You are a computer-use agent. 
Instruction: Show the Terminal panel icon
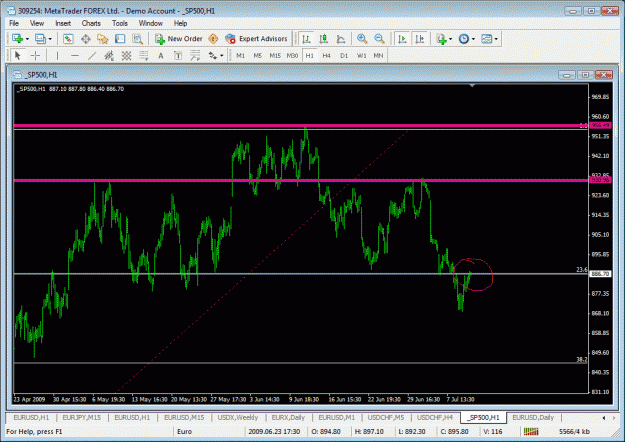[120, 39]
